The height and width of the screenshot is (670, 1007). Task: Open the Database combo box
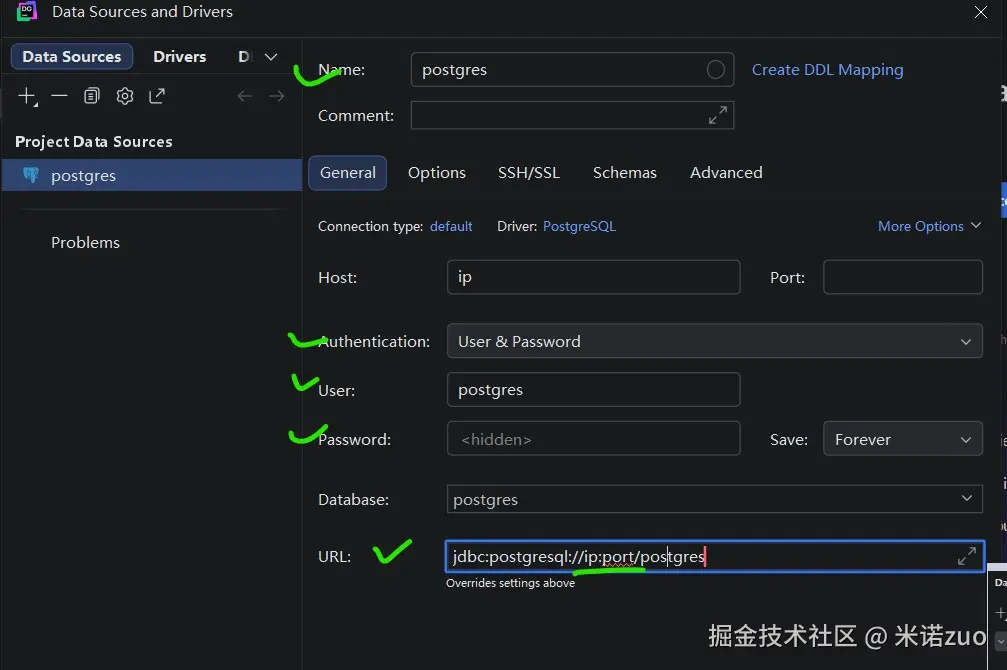[714, 499]
